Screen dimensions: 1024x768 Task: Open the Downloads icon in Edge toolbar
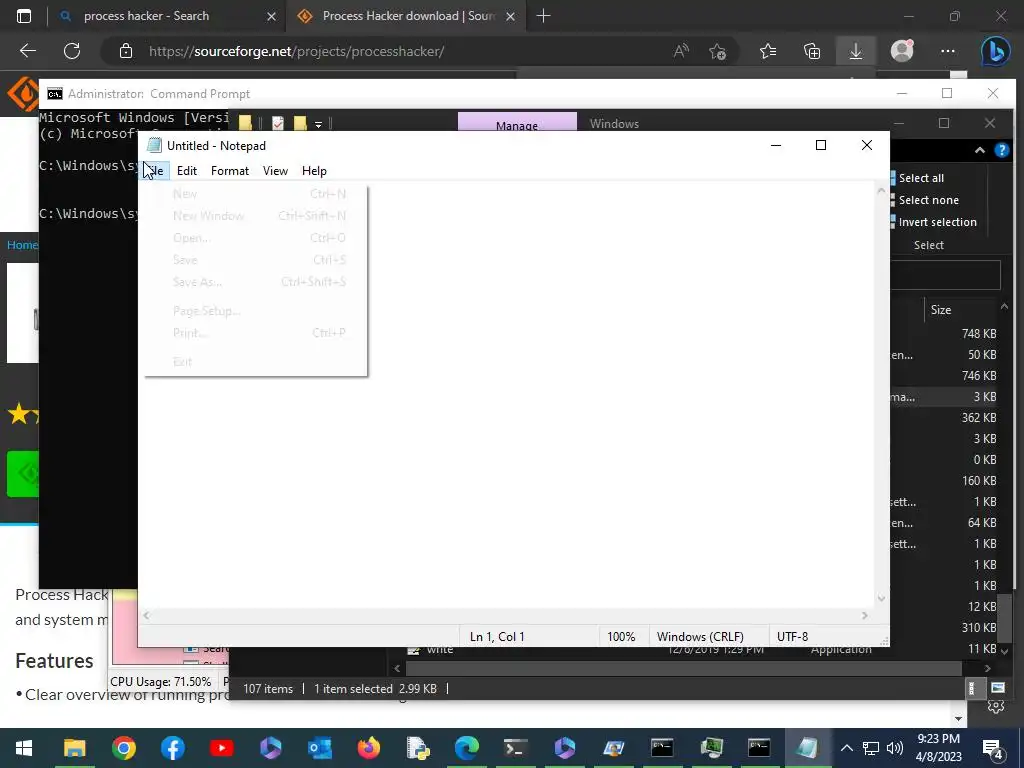pyautogui.click(x=856, y=51)
